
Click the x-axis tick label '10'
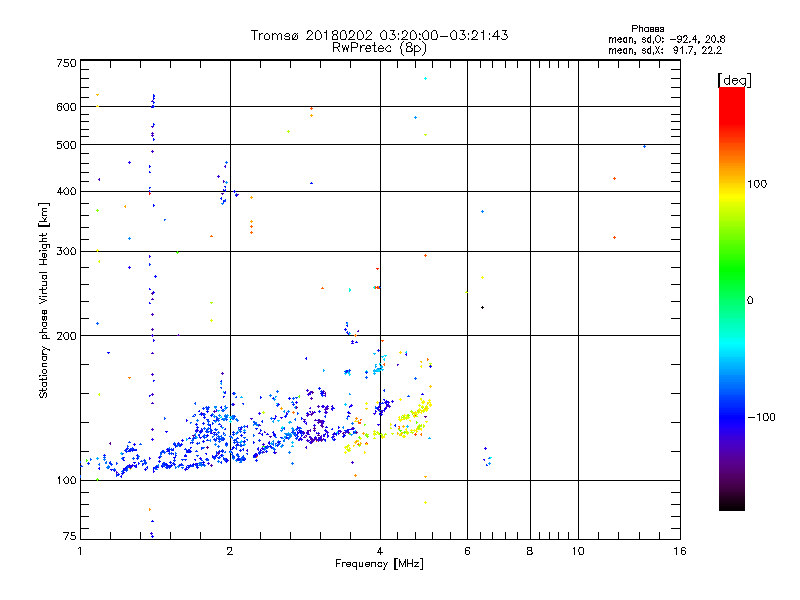point(578,551)
